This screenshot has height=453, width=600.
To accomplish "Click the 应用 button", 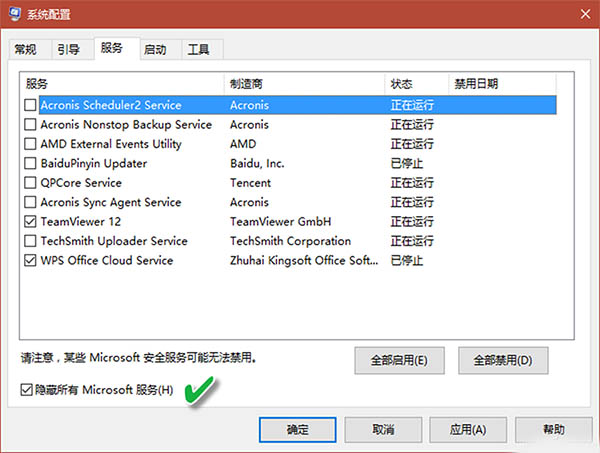I will click(x=467, y=429).
